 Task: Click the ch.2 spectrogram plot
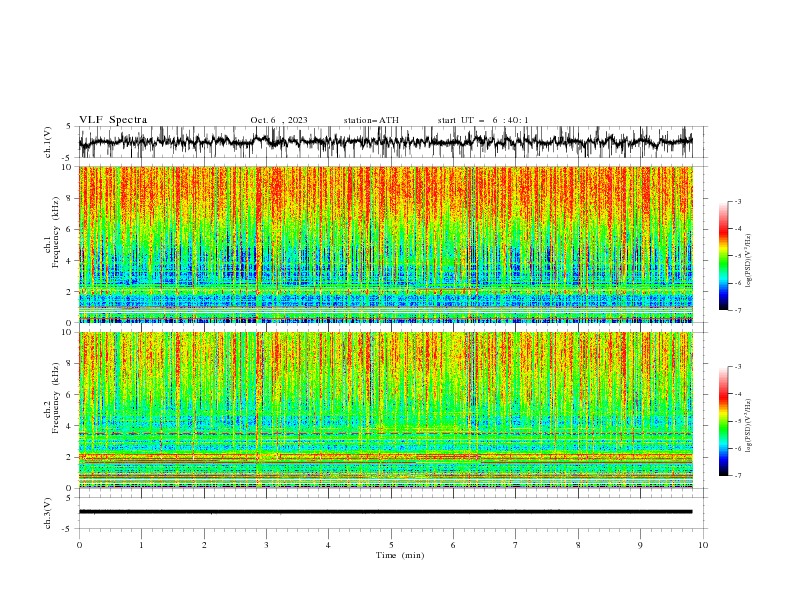click(386, 410)
